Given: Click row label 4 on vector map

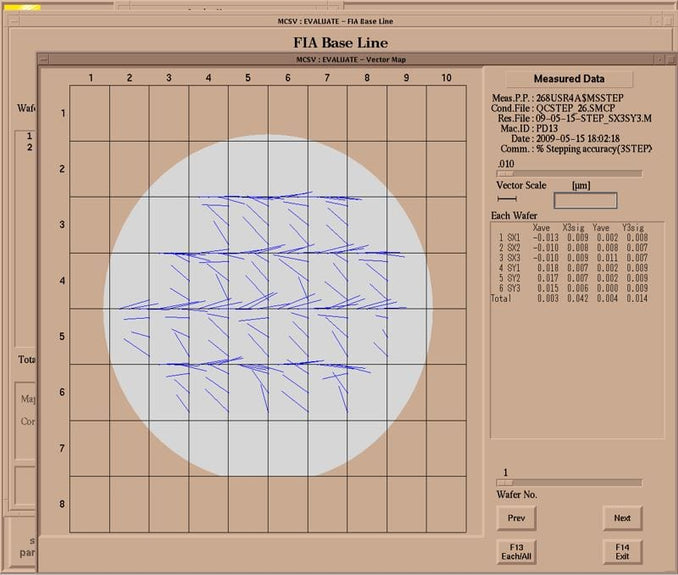Looking at the screenshot, I should pyautogui.click(x=62, y=281).
